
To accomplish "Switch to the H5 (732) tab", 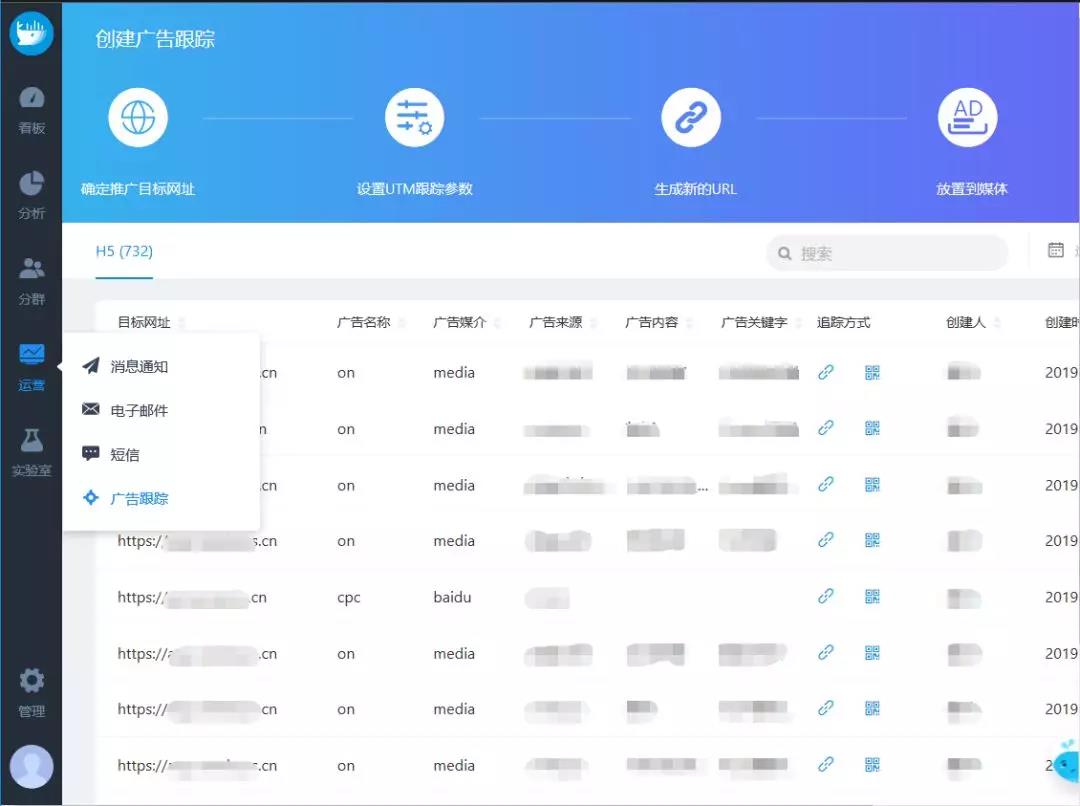I will pyautogui.click(x=124, y=251).
